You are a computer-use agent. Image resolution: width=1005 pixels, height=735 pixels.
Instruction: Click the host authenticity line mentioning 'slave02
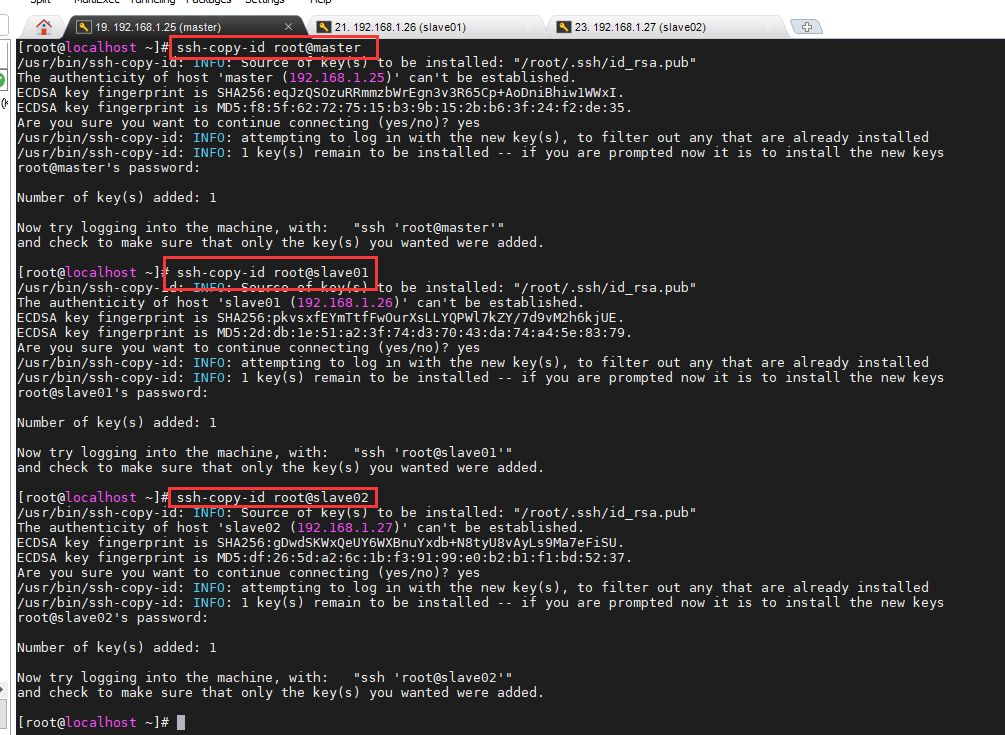click(x=301, y=527)
